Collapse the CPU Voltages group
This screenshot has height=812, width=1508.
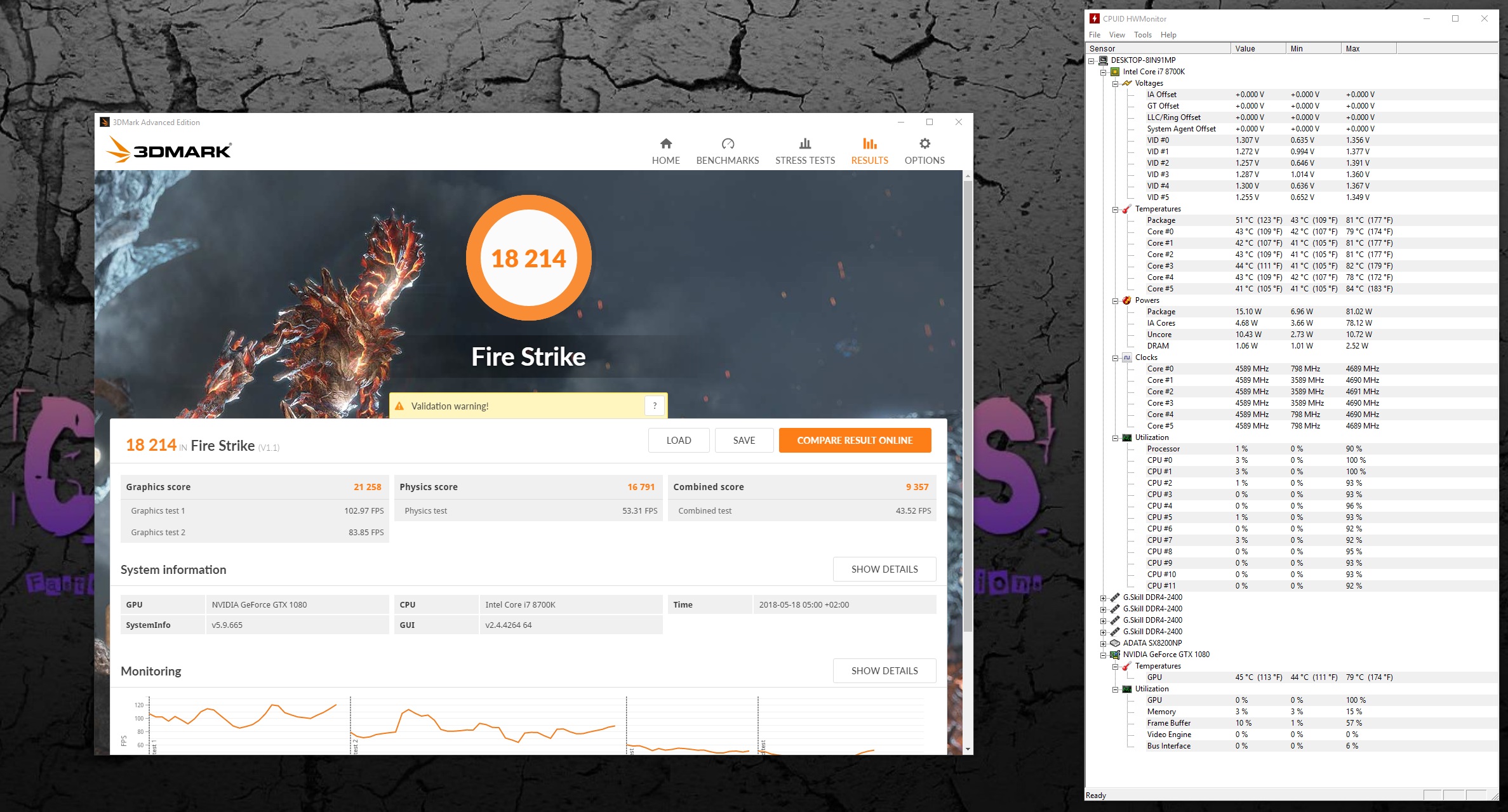(1116, 84)
